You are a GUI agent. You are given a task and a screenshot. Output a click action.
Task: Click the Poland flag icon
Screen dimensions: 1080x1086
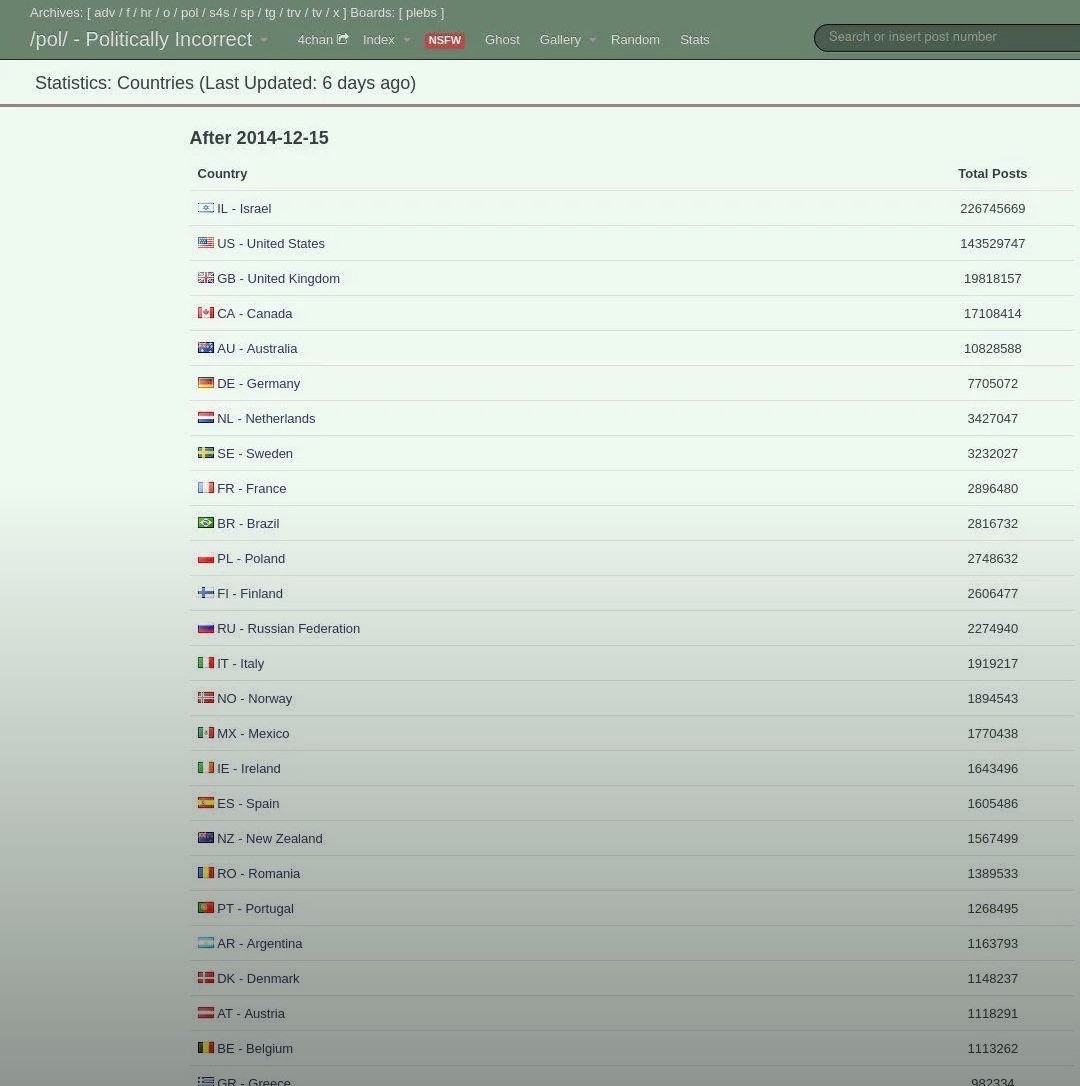click(206, 558)
